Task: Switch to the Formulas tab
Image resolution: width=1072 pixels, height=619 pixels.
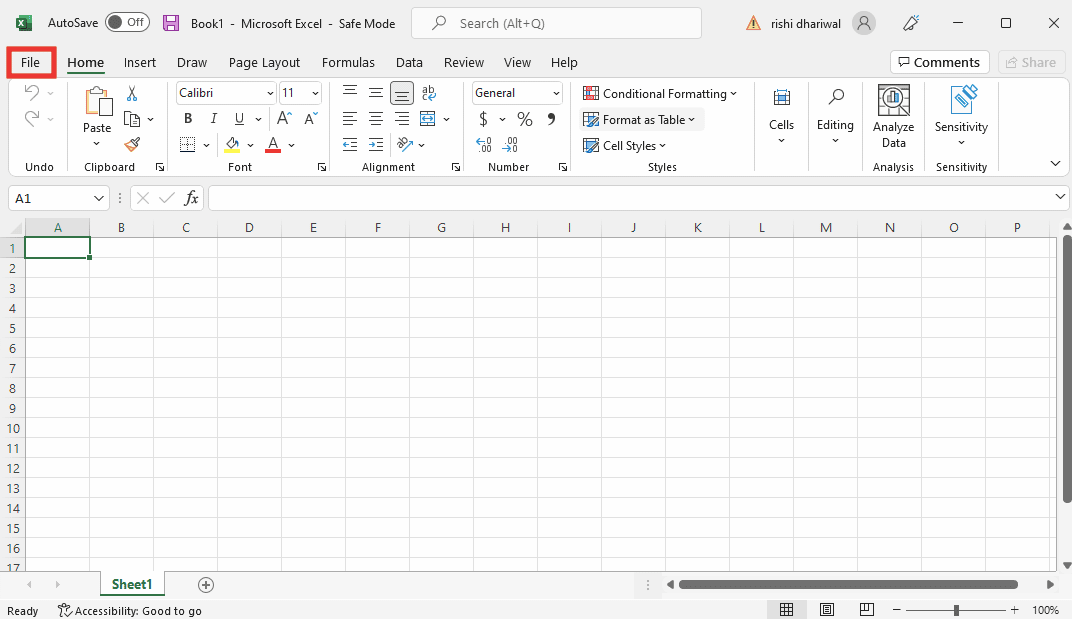Action: [348, 62]
